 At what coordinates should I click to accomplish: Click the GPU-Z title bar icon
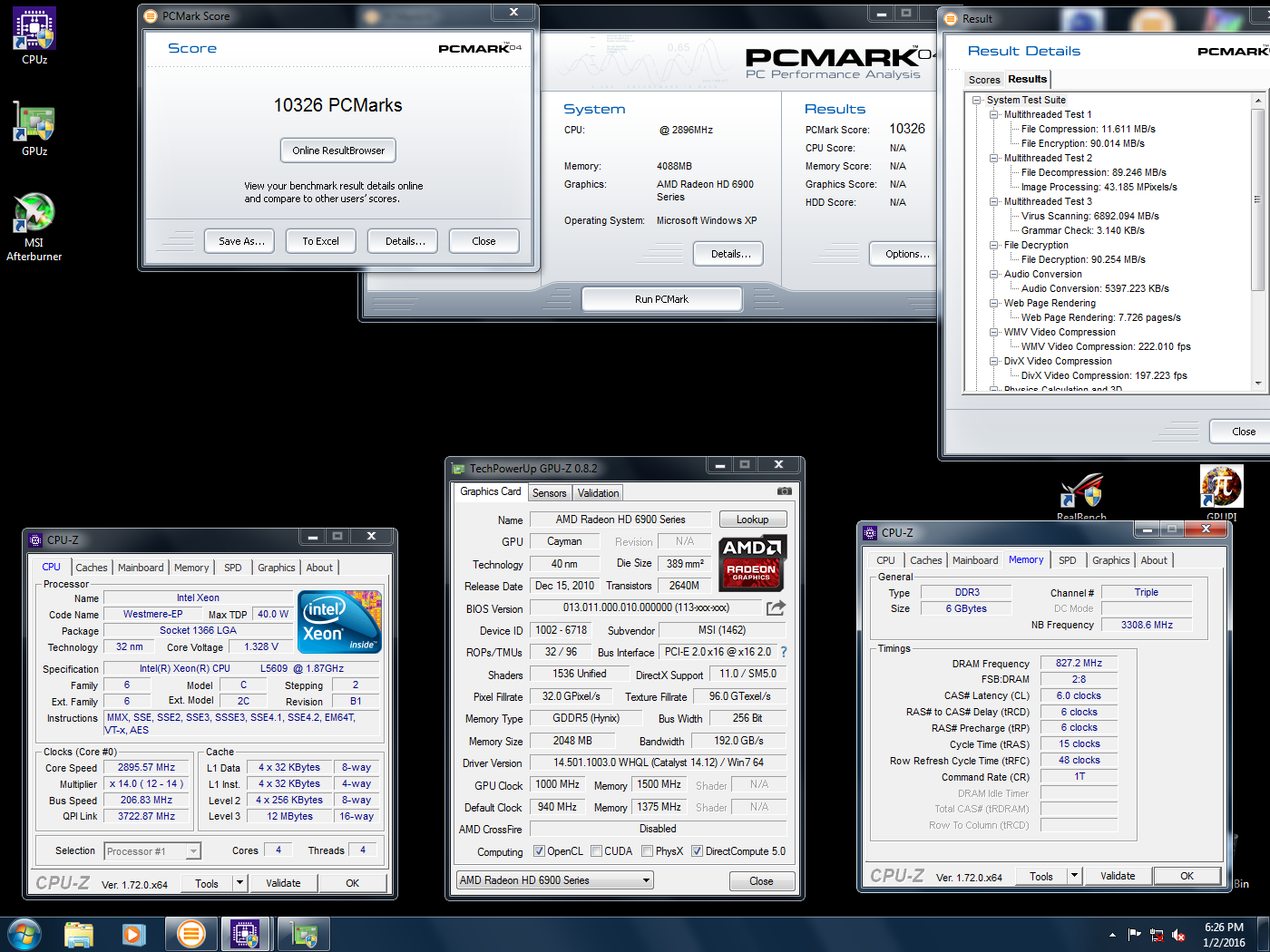[x=458, y=469]
